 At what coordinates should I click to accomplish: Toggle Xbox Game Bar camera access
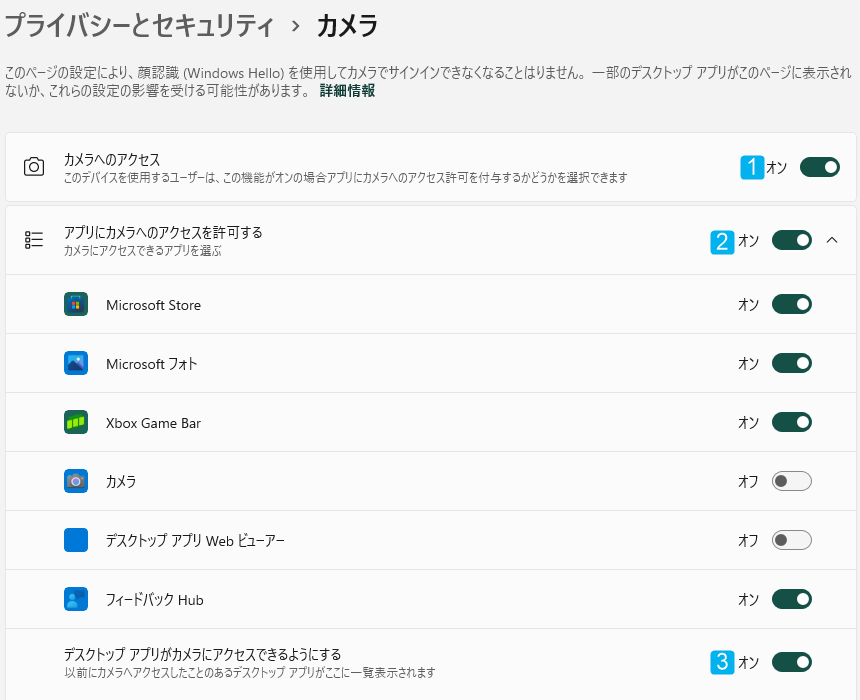(x=791, y=422)
